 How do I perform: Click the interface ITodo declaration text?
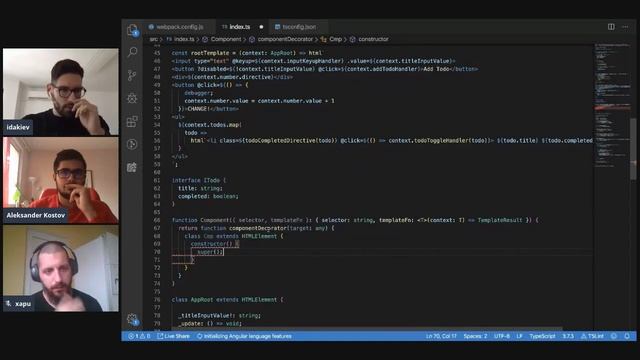point(198,180)
